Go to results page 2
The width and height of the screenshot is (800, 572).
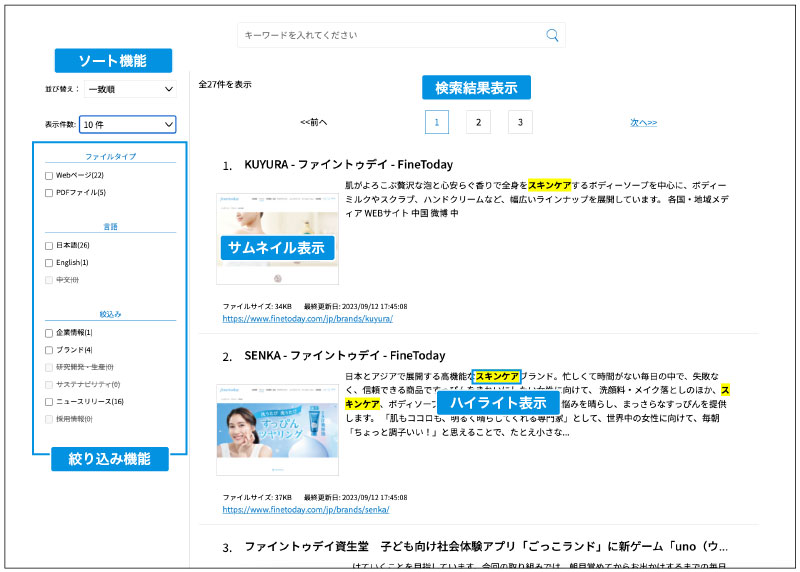pos(479,122)
